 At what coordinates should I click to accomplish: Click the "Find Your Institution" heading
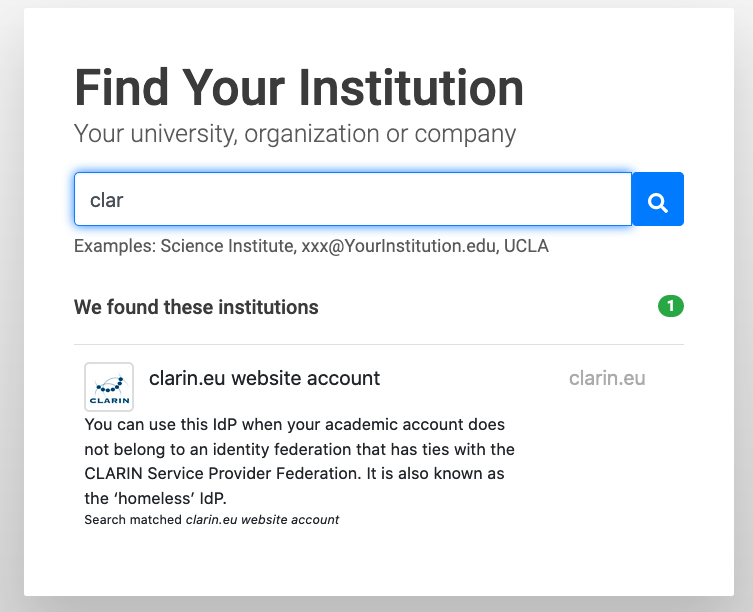coord(299,87)
